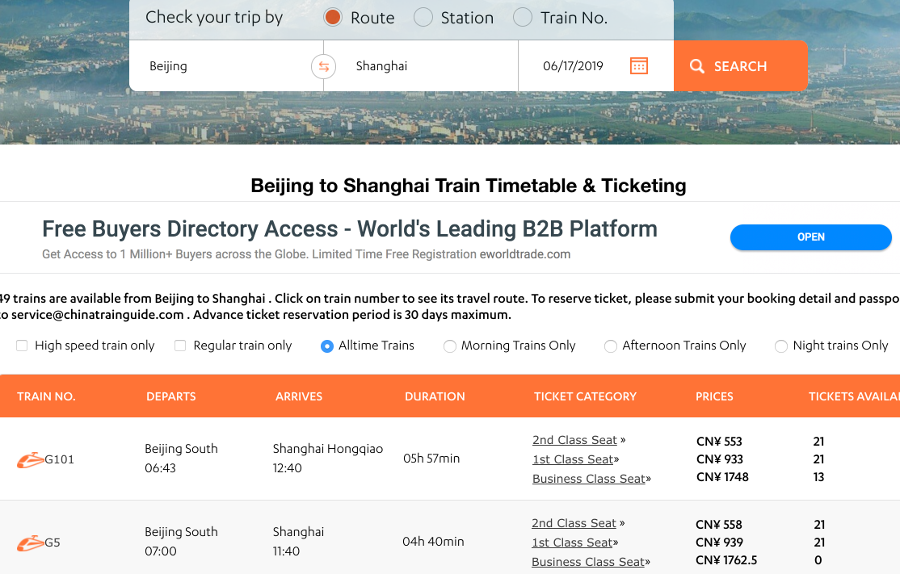Open the G101 2nd Class Seat link
Image resolution: width=900 pixels, height=574 pixels.
[574, 440]
